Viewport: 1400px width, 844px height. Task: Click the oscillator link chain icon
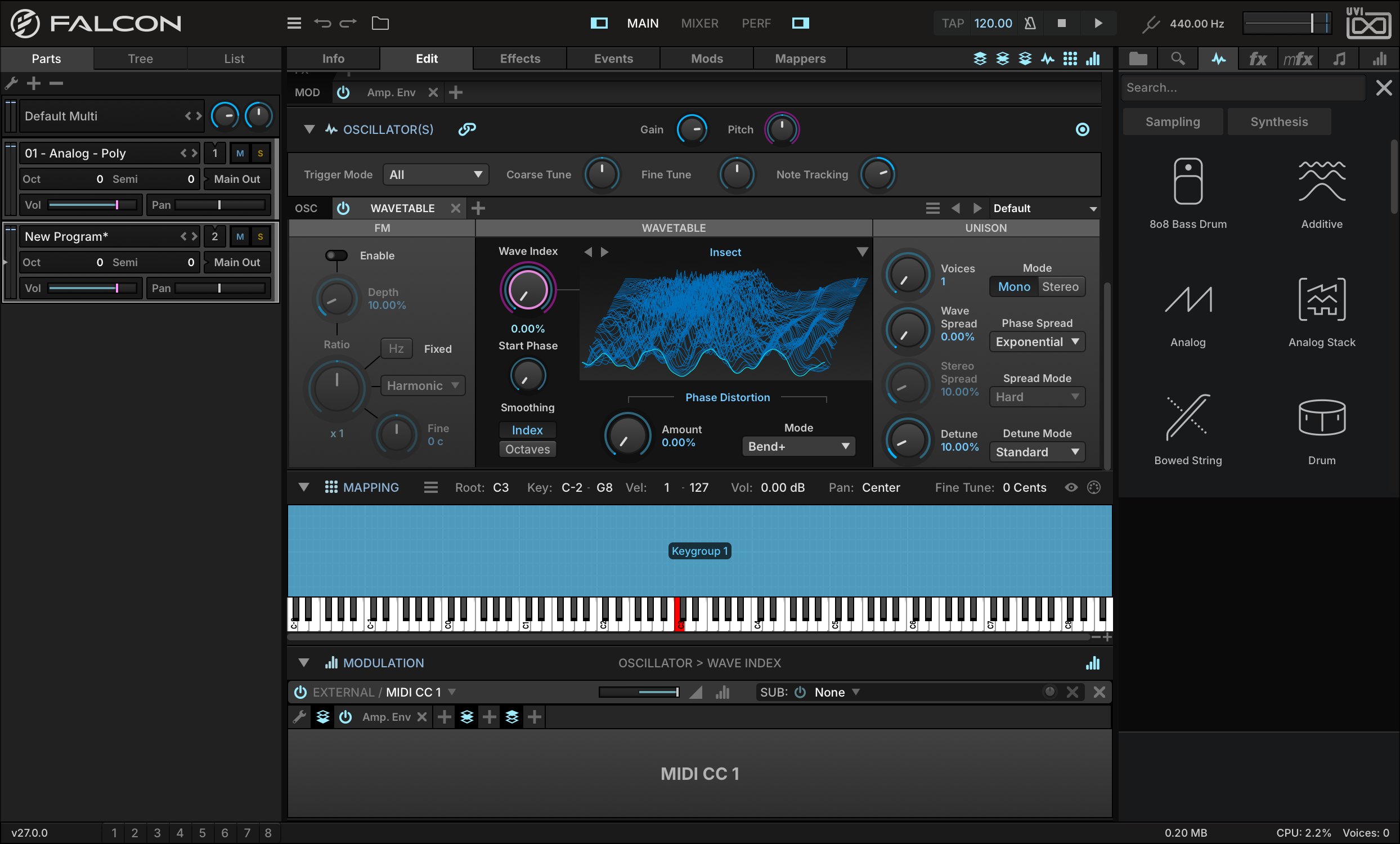(467, 129)
